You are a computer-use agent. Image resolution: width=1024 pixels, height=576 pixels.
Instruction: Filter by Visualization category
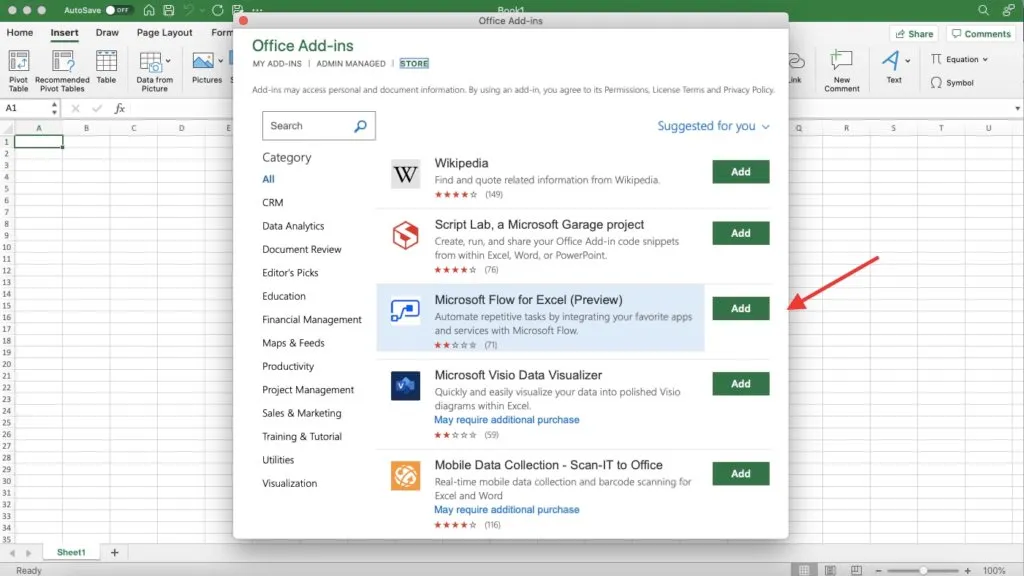(289, 483)
